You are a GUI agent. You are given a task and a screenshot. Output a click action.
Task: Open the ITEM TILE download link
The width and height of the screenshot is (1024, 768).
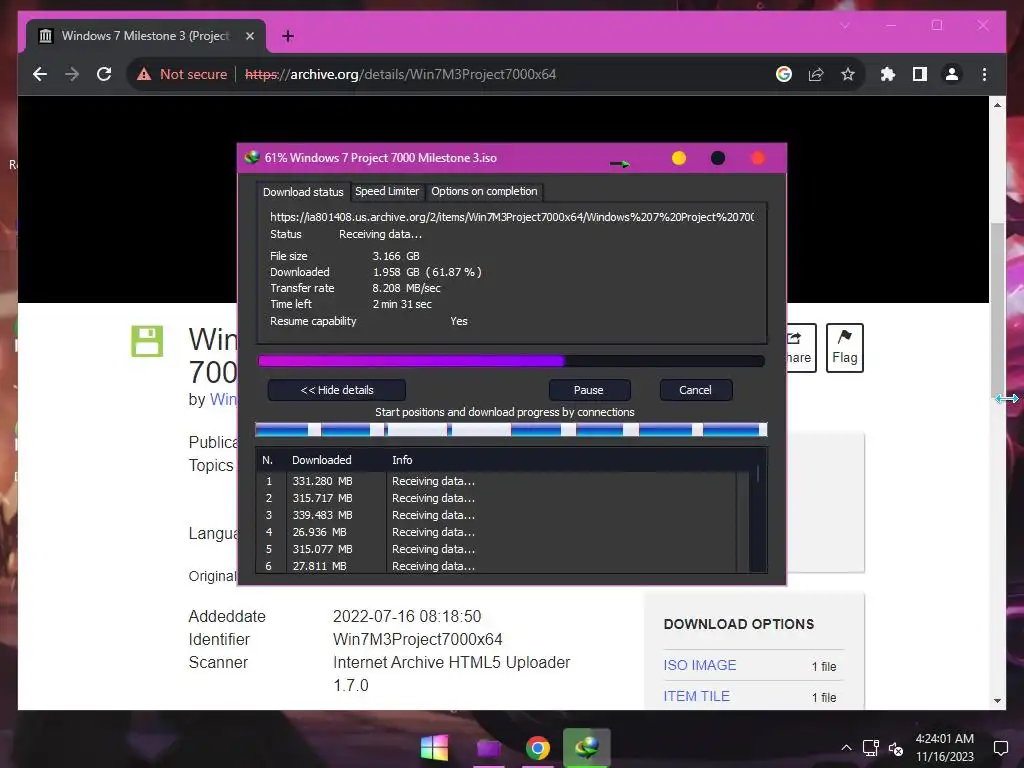pos(696,696)
